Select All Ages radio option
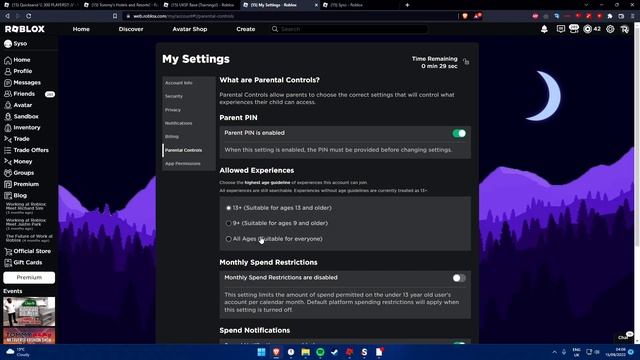The width and height of the screenshot is (640, 360). 229,239
